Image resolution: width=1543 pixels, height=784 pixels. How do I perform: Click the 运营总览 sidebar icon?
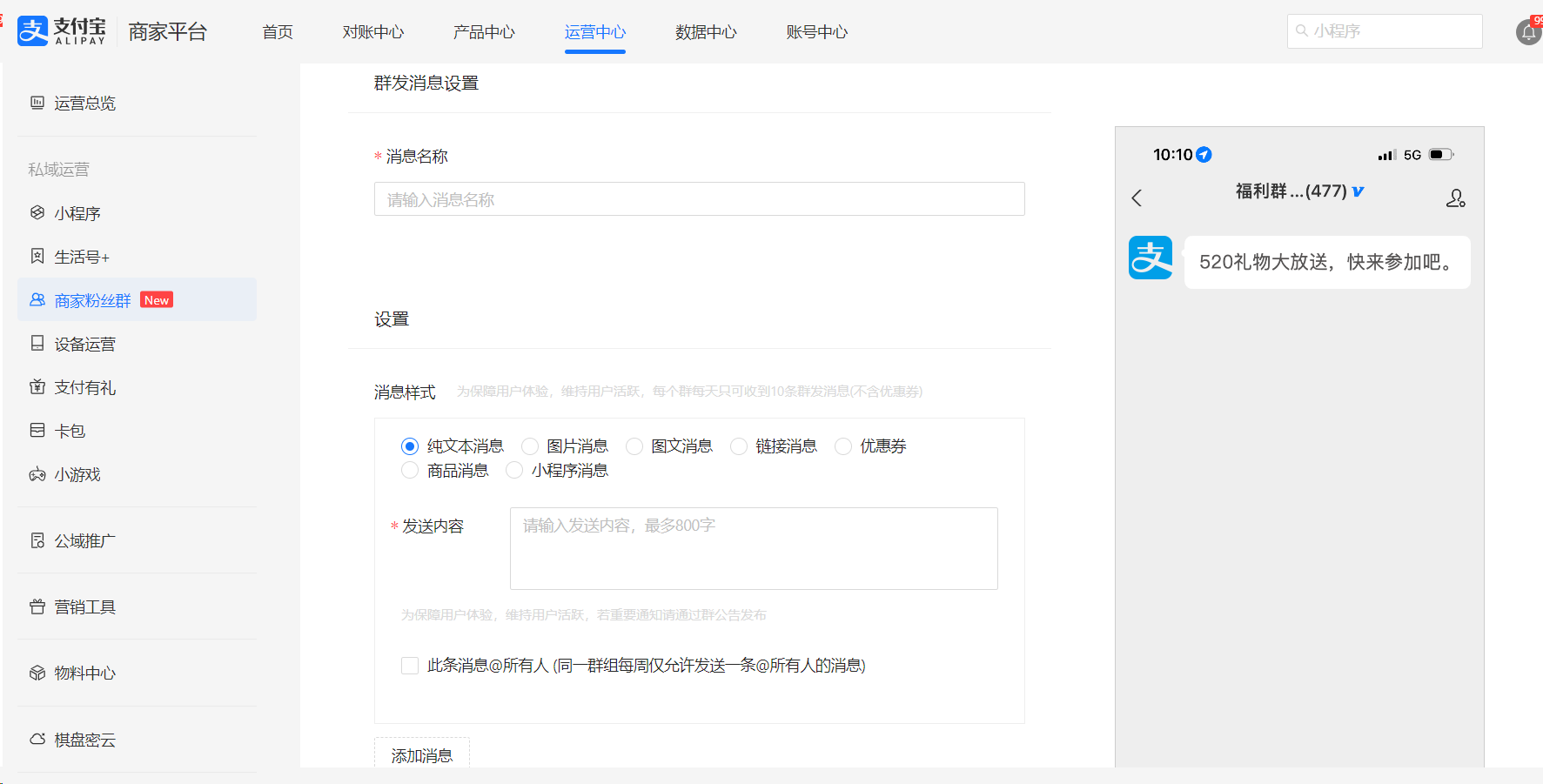(x=37, y=103)
